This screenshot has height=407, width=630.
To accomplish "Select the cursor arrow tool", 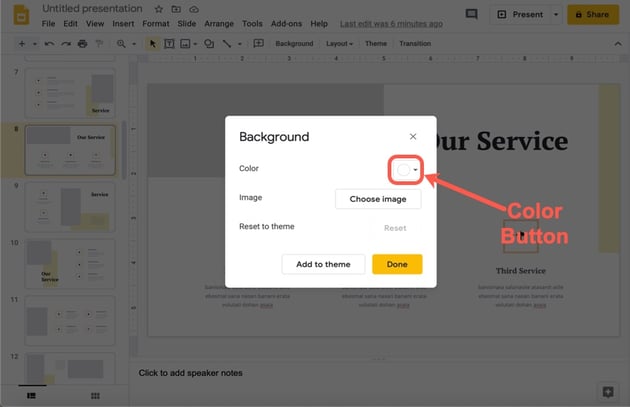I will tap(153, 44).
